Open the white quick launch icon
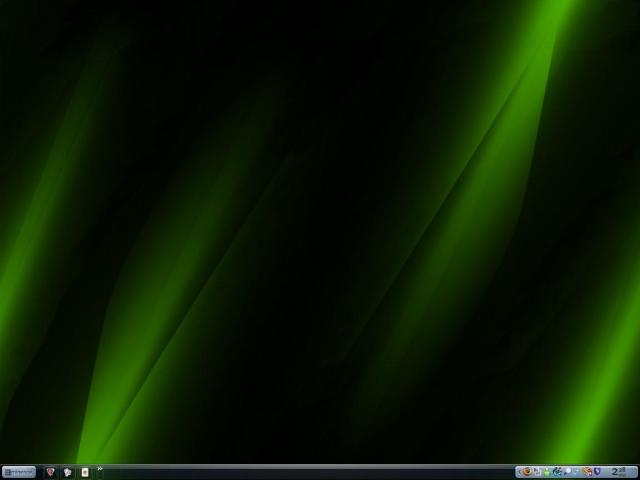This screenshot has width=640, height=480. (68, 472)
